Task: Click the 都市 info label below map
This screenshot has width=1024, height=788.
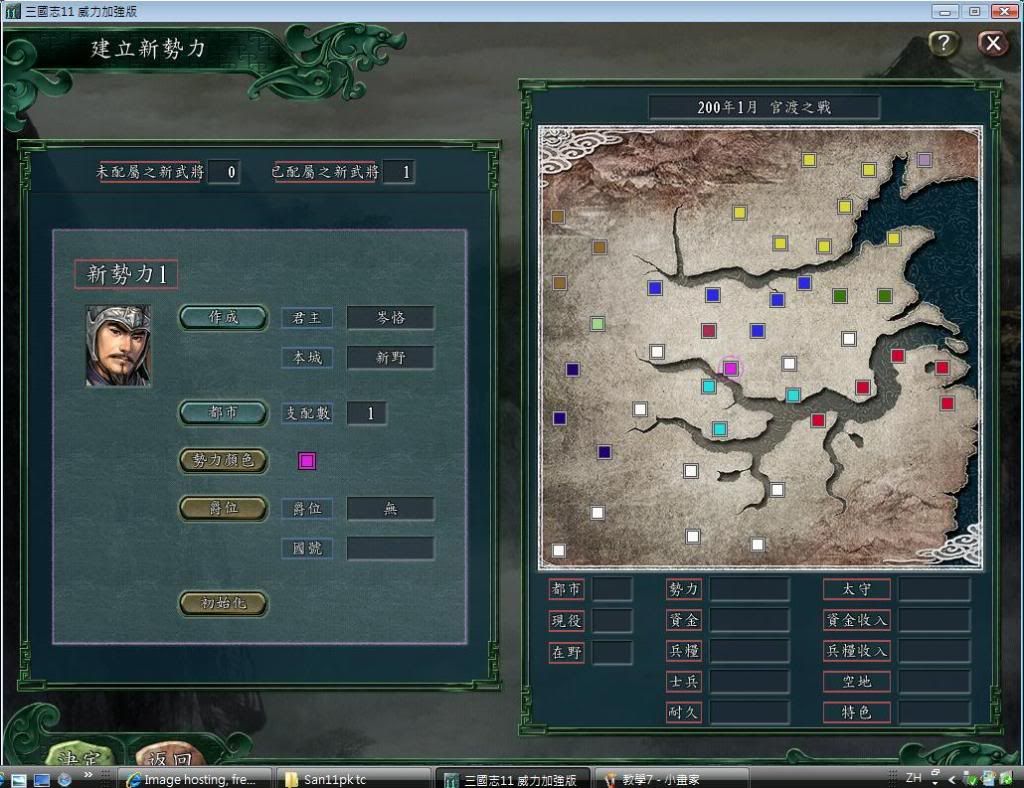Action: tap(566, 590)
